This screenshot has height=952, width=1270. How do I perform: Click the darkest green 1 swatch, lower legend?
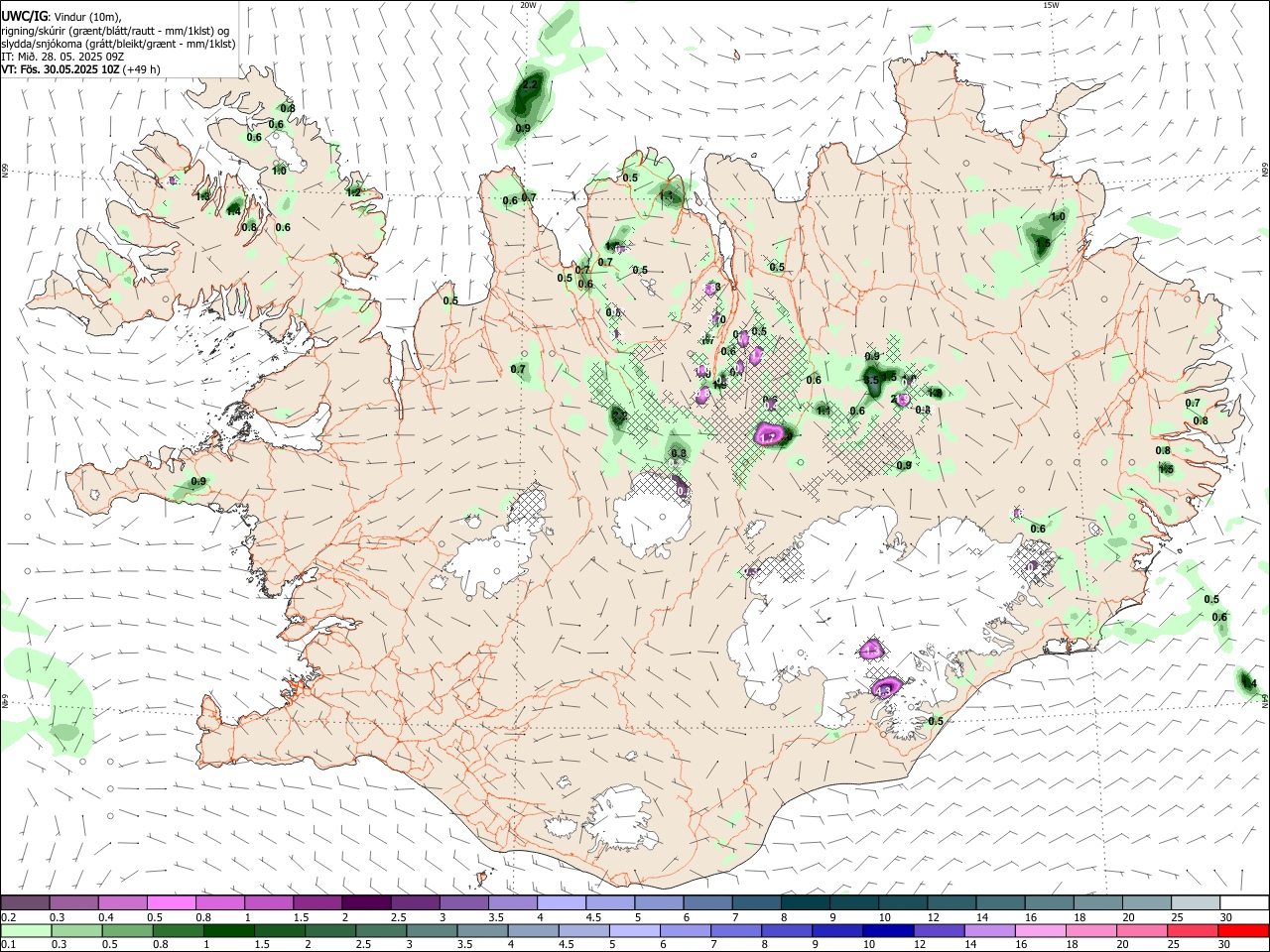(x=228, y=931)
